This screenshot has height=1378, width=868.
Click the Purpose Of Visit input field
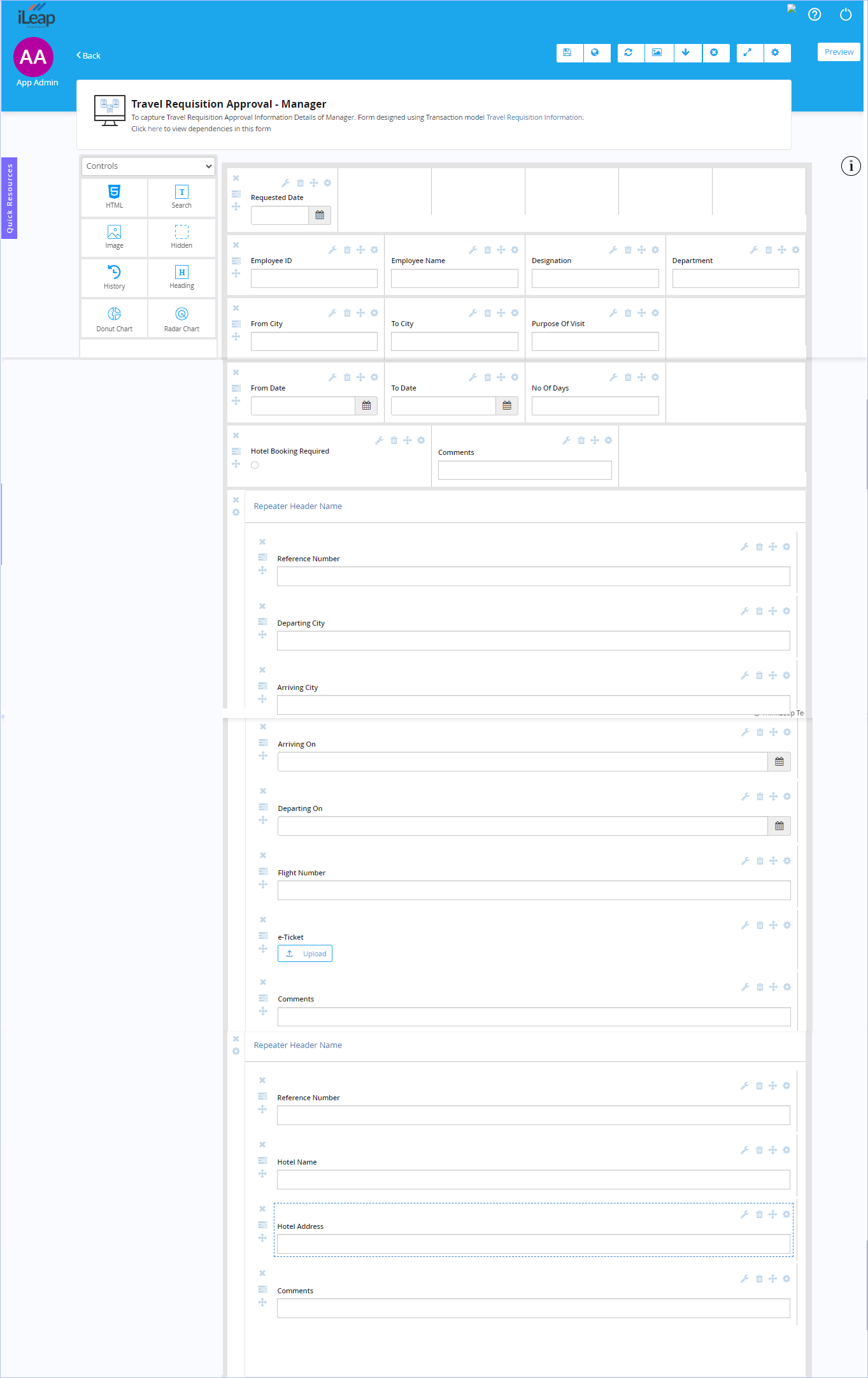click(595, 341)
